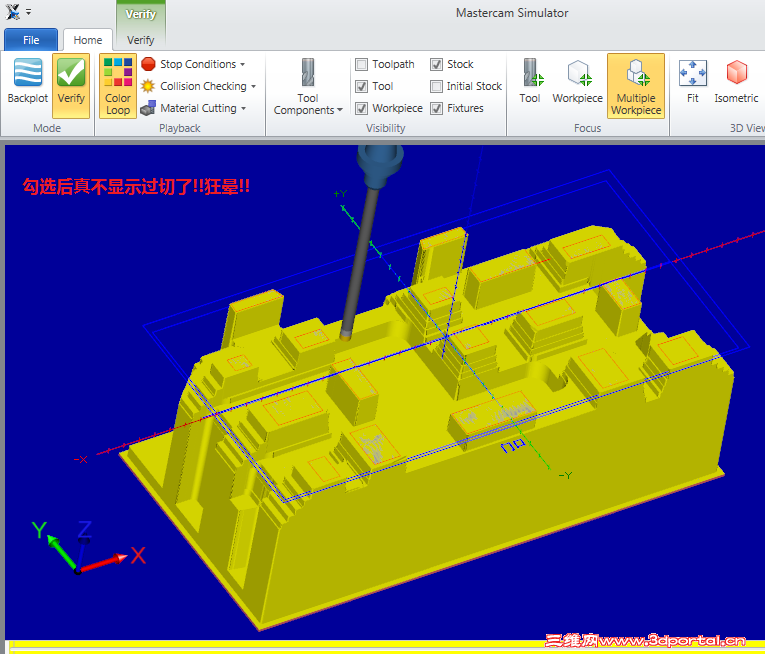Viewport: 765px width, 654px height.
Task: Click the Stop Conditions label
Action: pos(198,64)
